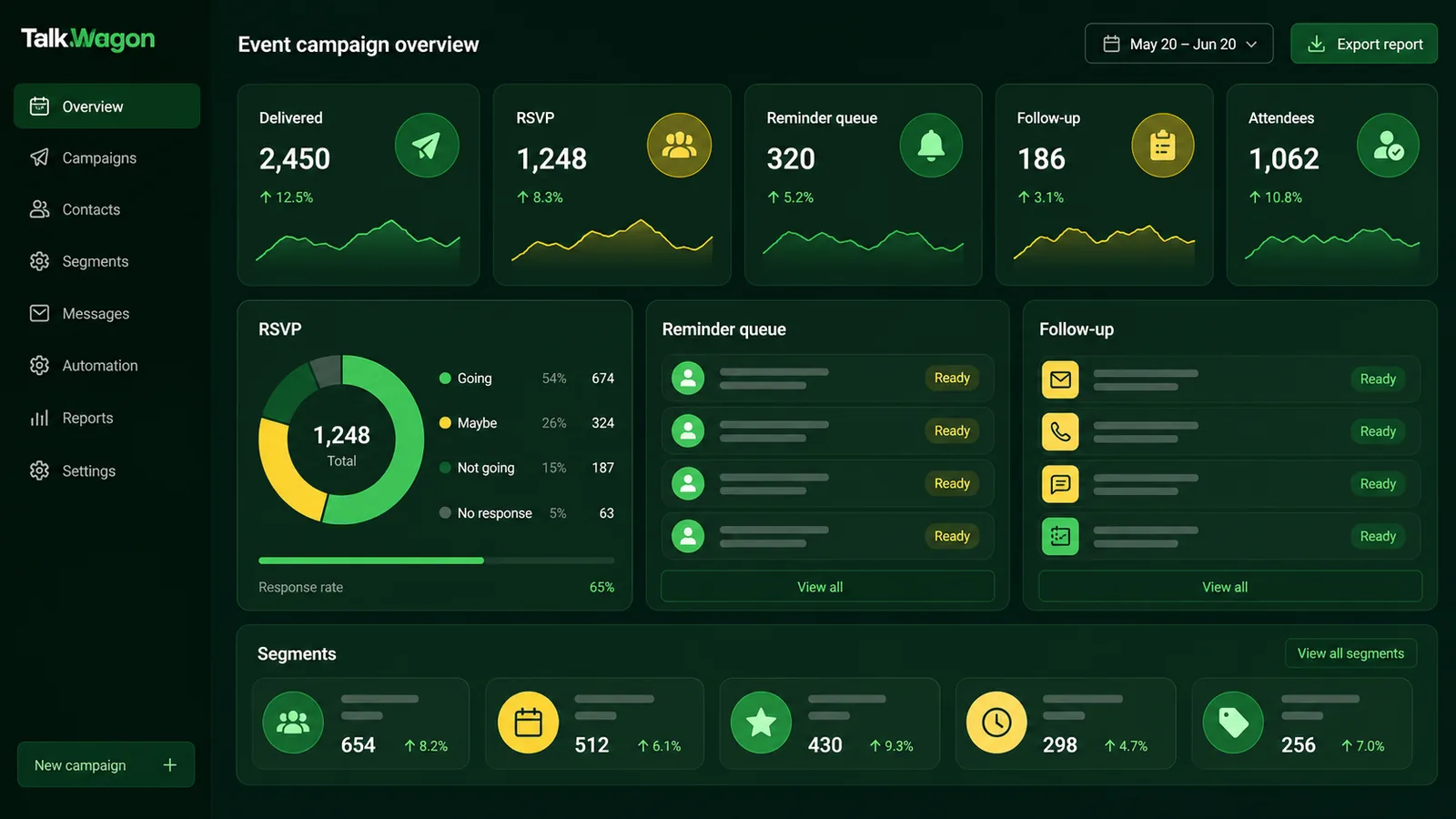Click the Follow-up card value 186

[x=1041, y=159]
